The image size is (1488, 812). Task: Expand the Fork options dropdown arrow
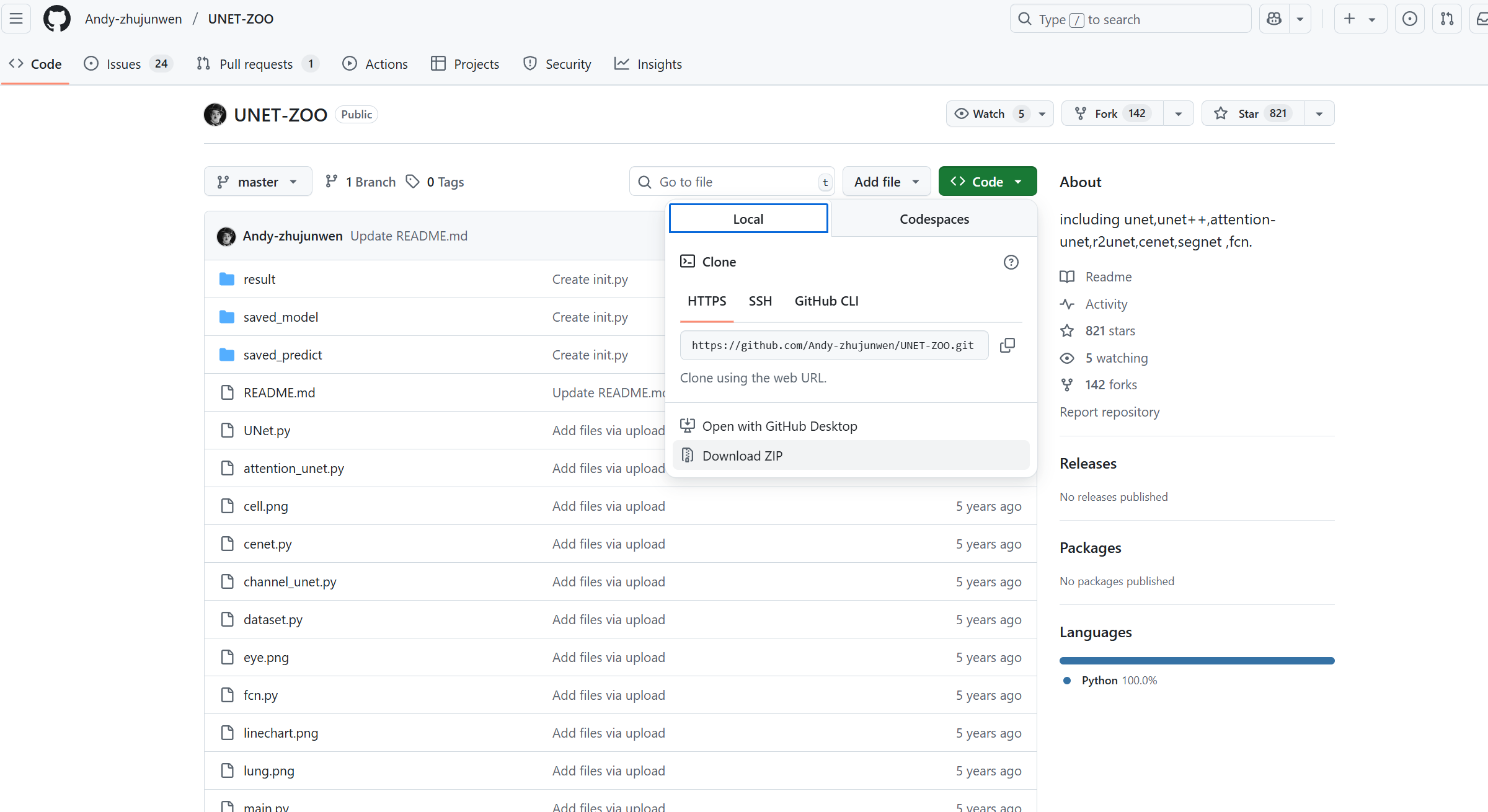coord(1179,113)
